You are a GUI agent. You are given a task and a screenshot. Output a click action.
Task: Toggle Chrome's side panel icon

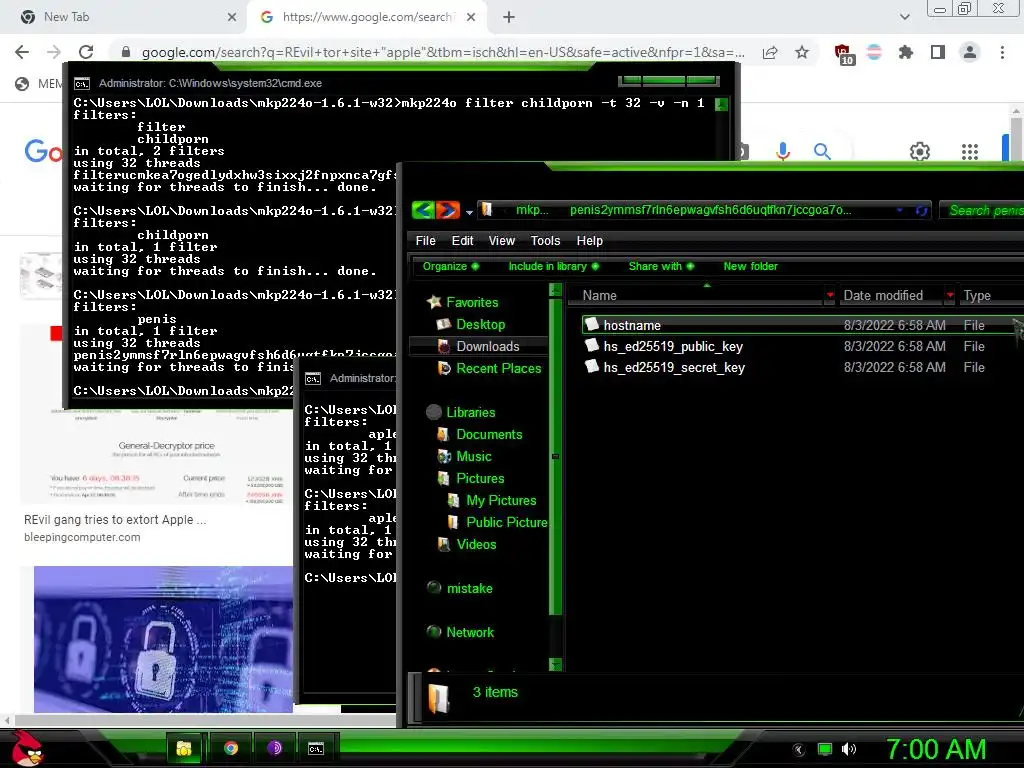point(938,52)
